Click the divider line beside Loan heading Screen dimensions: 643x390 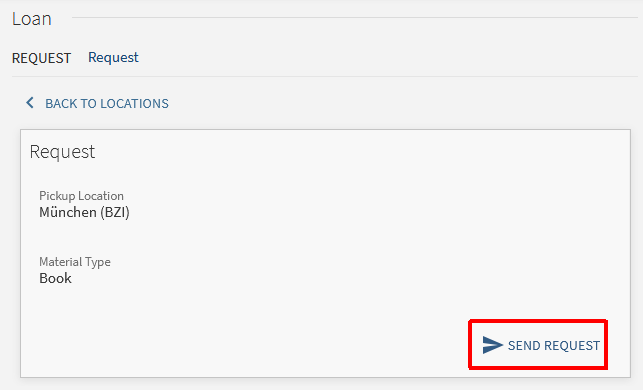(355, 18)
